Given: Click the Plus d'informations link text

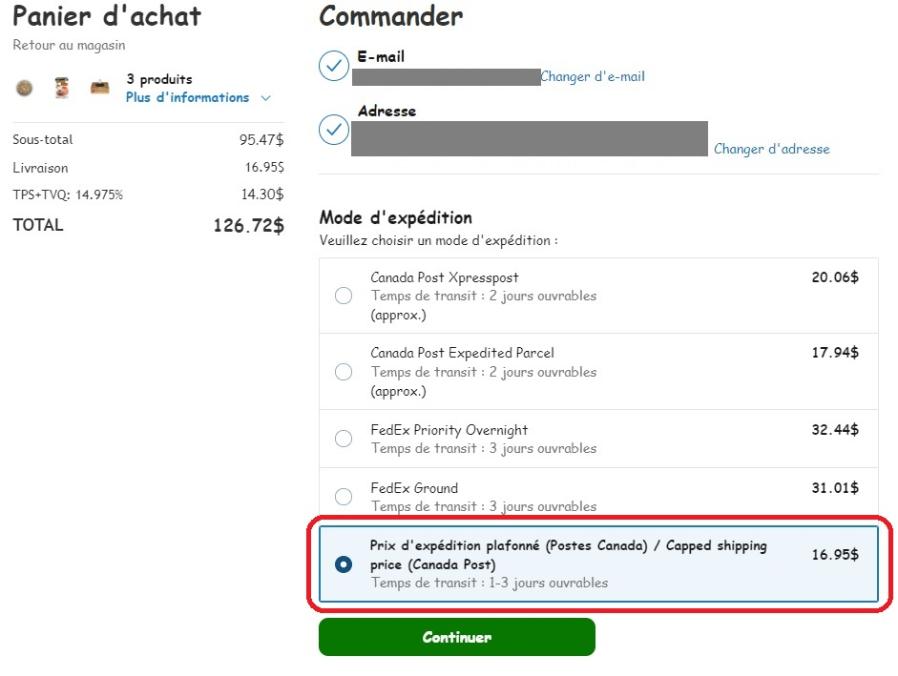Looking at the screenshot, I should (187, 97).
